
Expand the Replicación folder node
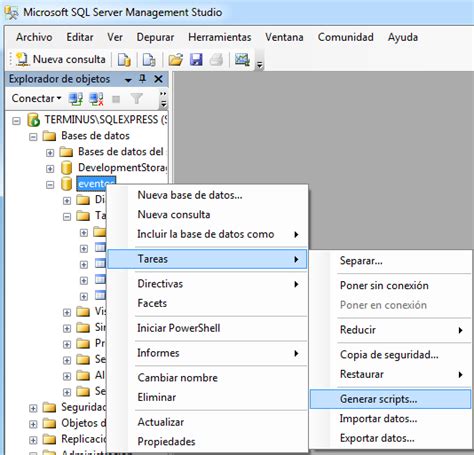click(33, 440)
